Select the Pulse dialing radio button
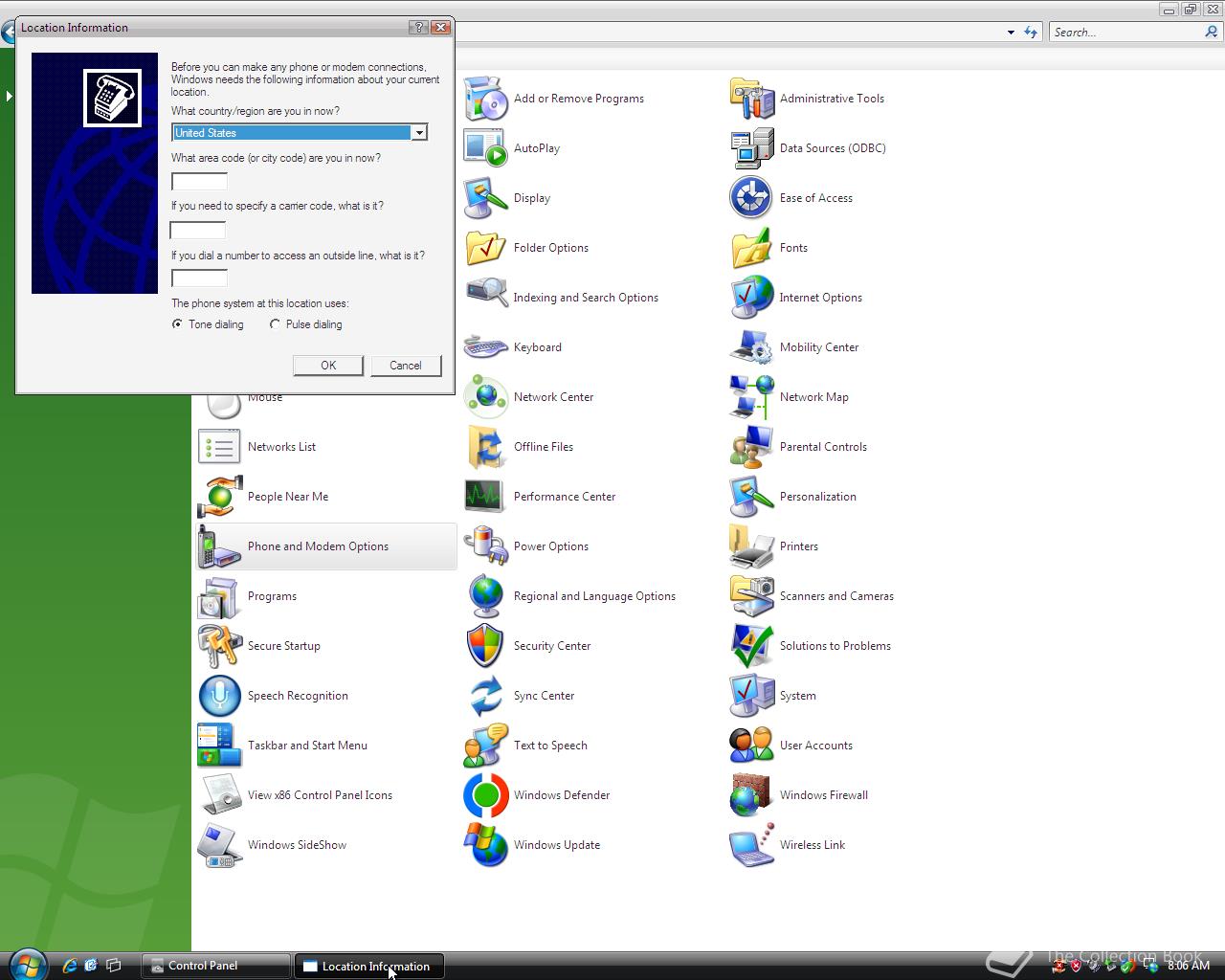This screenshot has width=1225, height=980. tap(275, 324)
